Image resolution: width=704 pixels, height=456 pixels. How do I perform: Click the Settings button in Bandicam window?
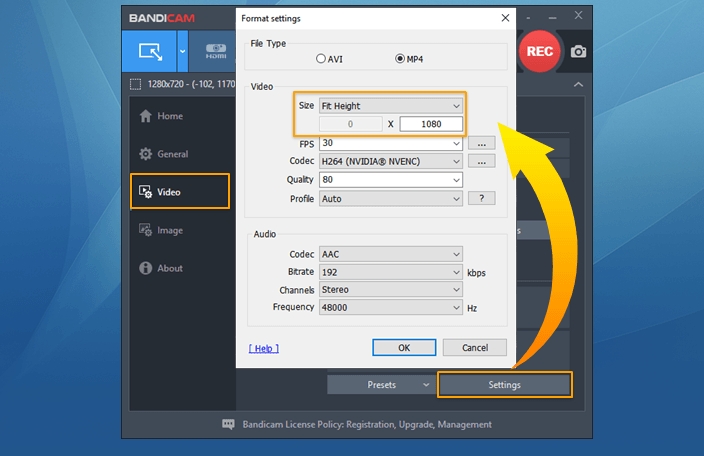pos(505,385)
